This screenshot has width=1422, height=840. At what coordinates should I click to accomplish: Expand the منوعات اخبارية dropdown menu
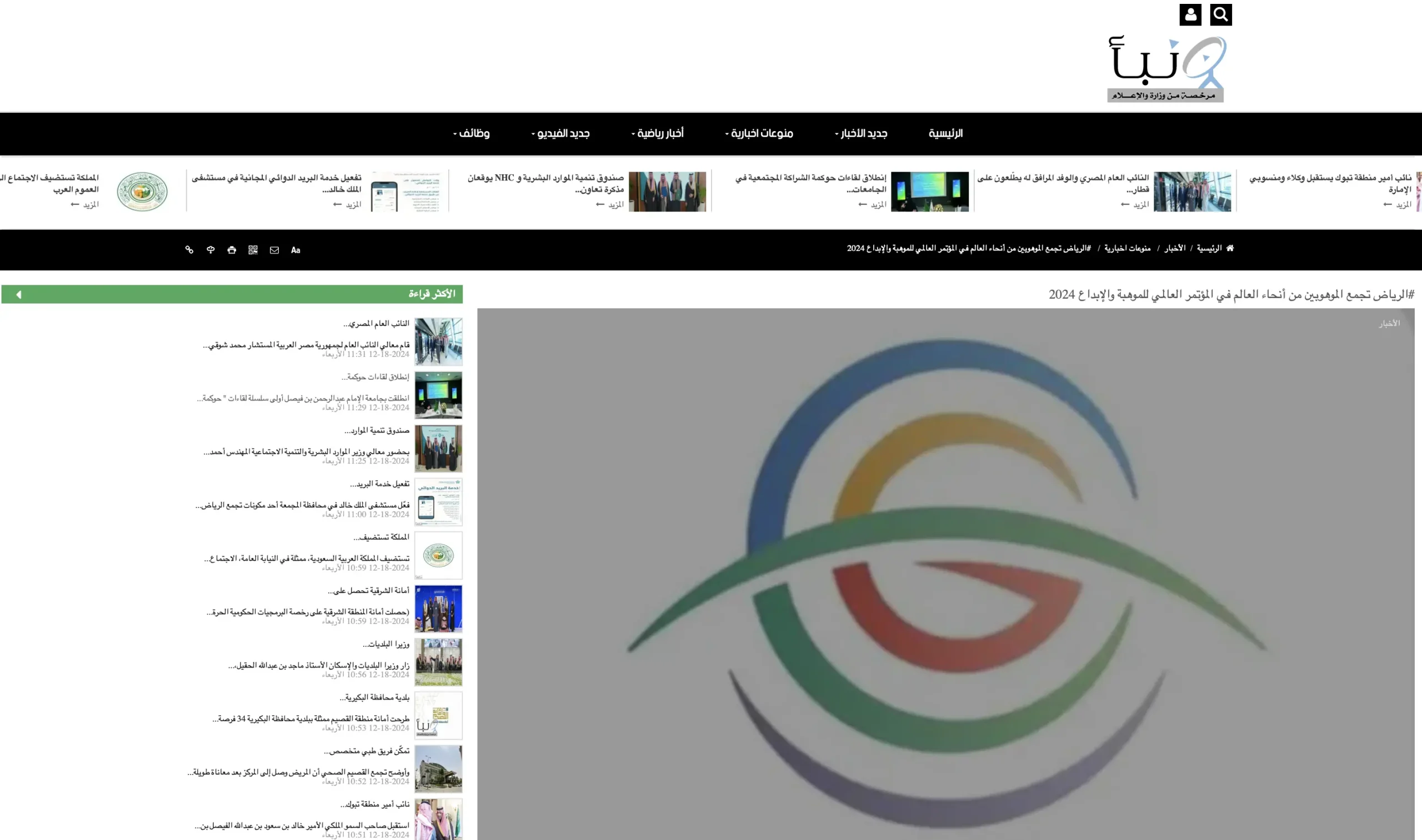pyautogui.click(x=759, y=134)
